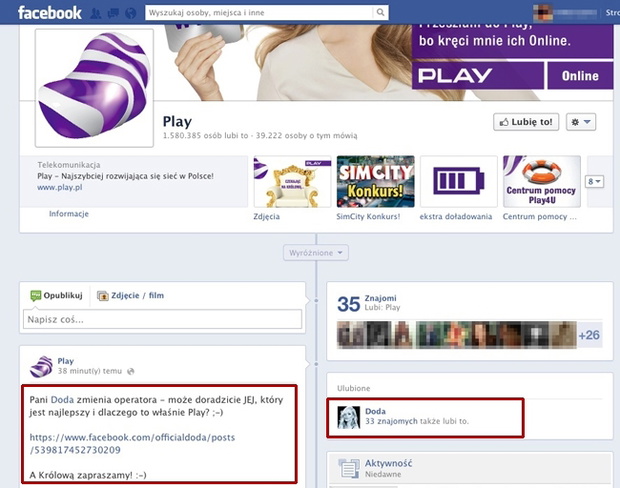This screenshot has height=488, width=620.
Task: Open the Centrum pomocy Play4U thumbnail
Action: (x=542, y=182)
